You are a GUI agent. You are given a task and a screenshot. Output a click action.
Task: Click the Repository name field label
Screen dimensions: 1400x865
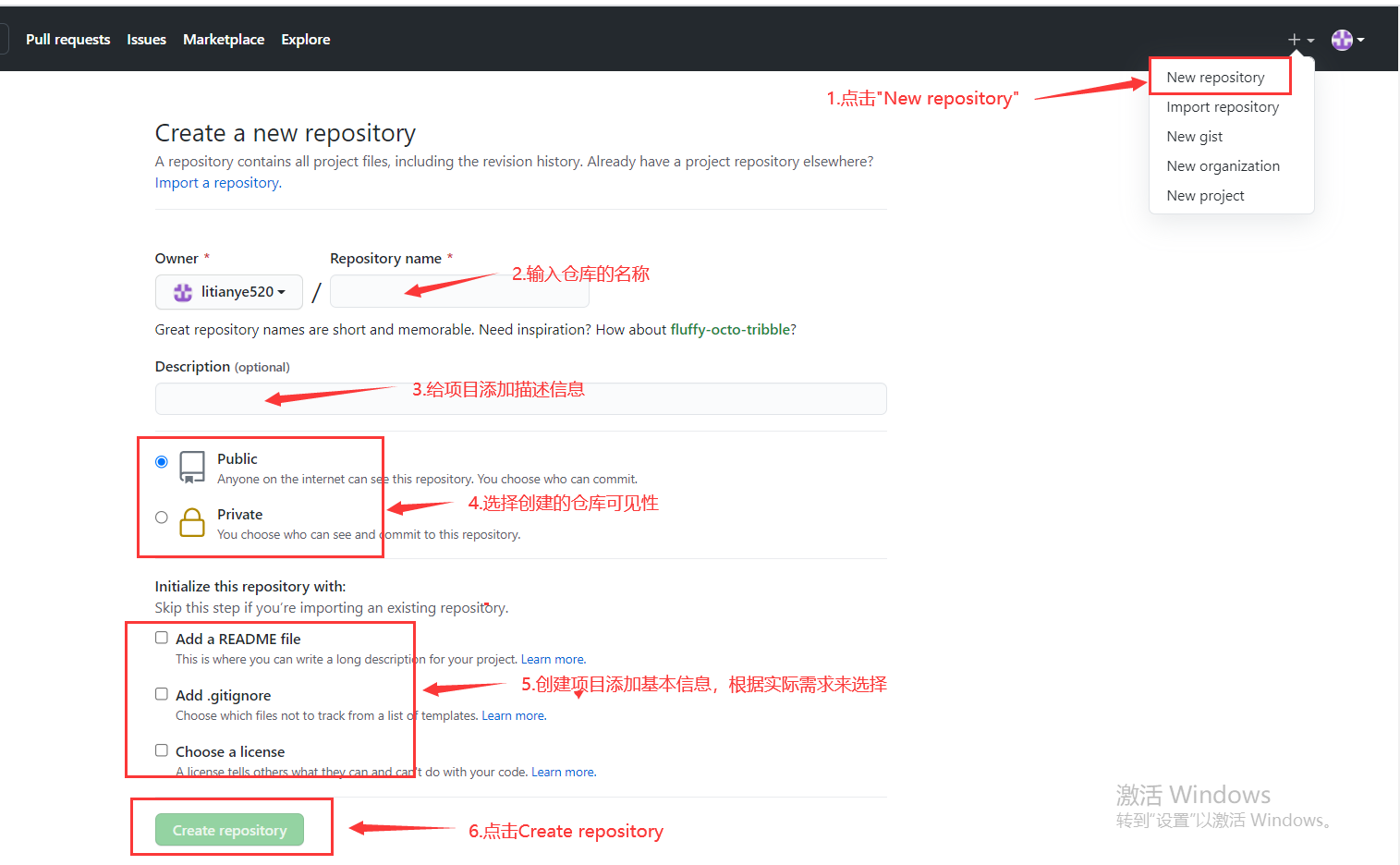click(385, 259)
